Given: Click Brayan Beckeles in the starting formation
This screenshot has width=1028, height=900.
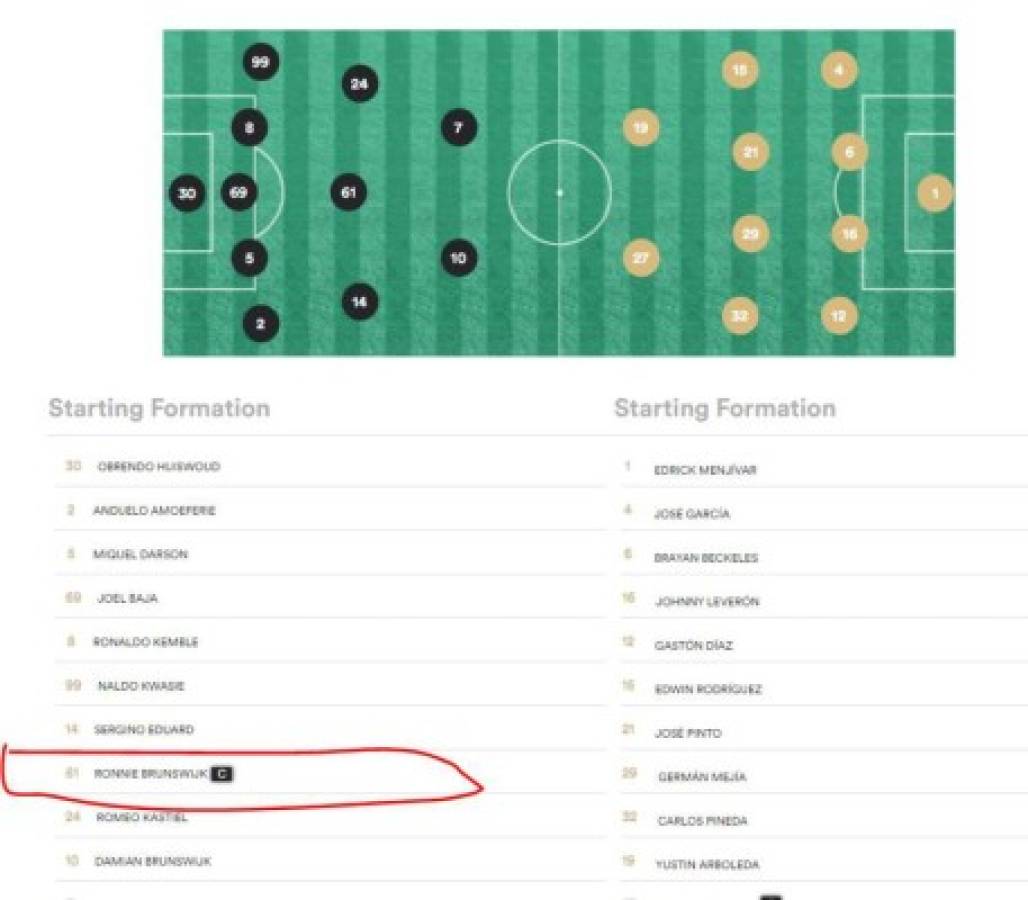Looking at the screenshot, I should pos(706,558).
